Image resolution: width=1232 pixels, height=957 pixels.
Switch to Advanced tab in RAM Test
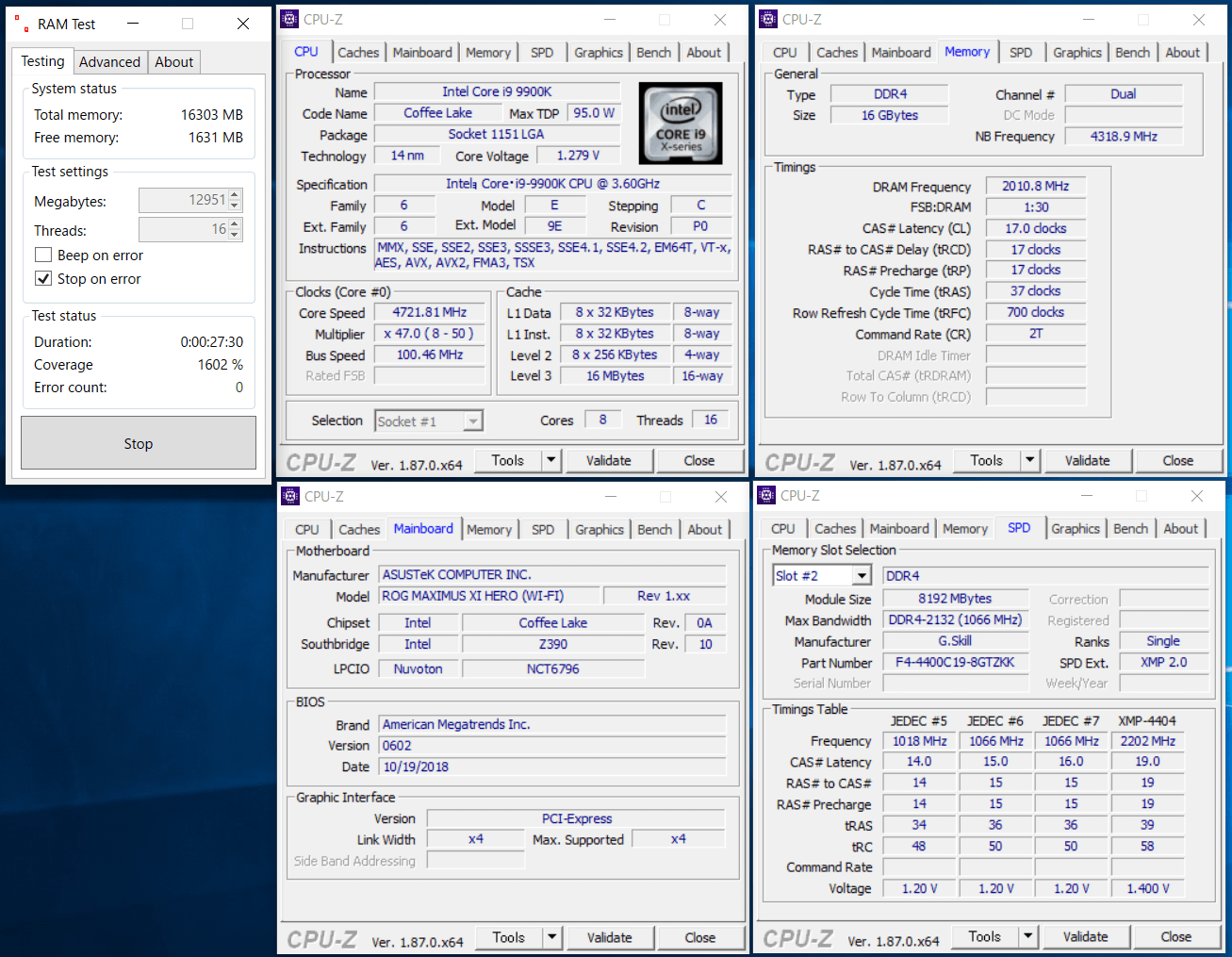coord(109,62)
